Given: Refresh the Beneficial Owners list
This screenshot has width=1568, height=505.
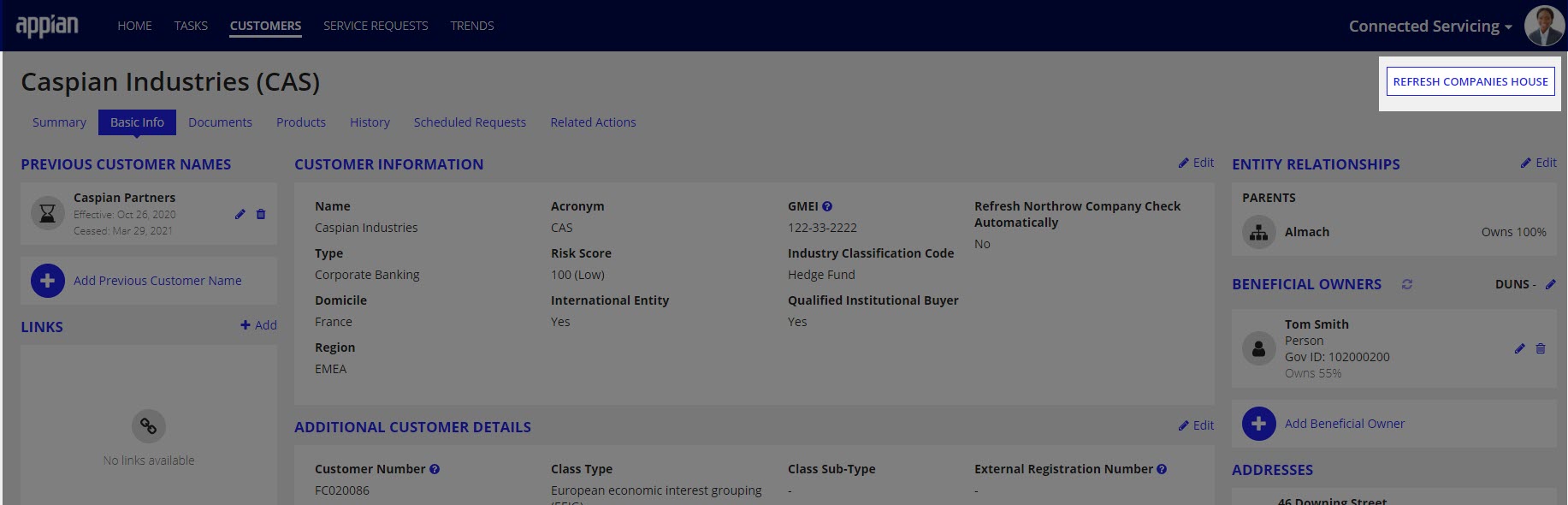Looking at the screenshot, I should click(x=1407, y=284).
